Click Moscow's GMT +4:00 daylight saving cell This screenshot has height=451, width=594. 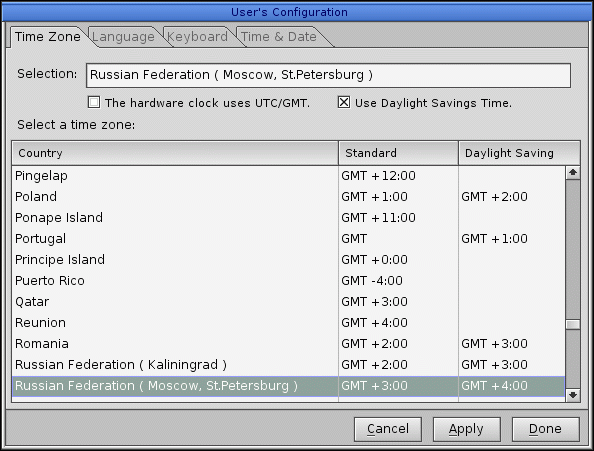(494, 386)
